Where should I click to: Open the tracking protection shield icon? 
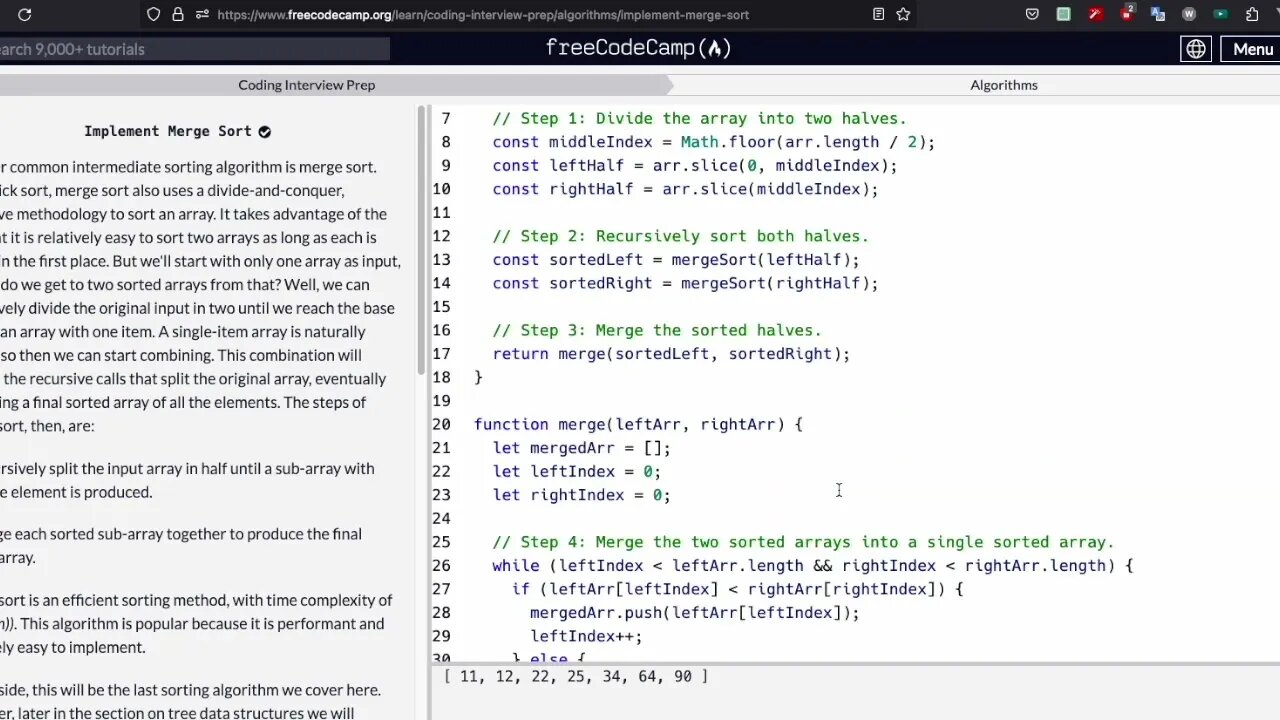click(x=153, y=14)
